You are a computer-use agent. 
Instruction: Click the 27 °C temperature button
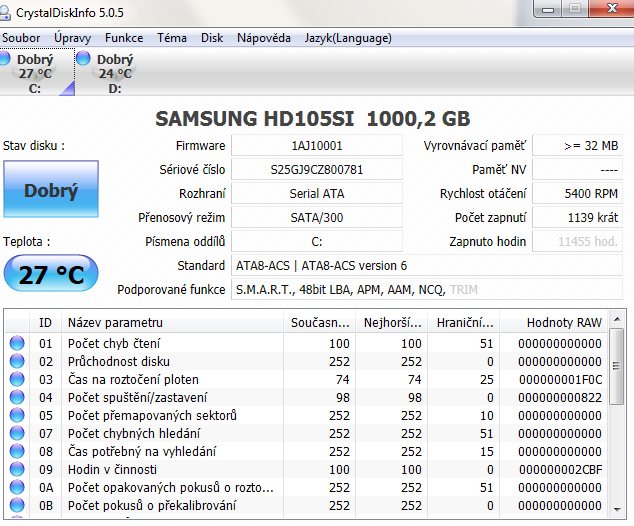(x=51, y=274)
